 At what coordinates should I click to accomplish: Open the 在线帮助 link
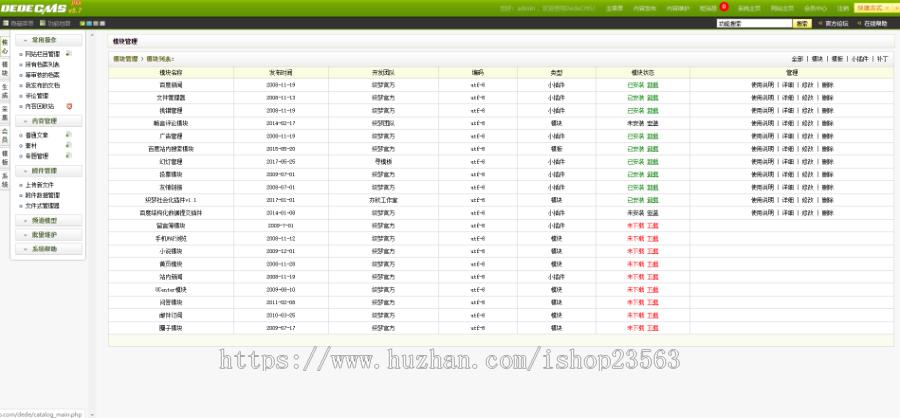point(875,24)
